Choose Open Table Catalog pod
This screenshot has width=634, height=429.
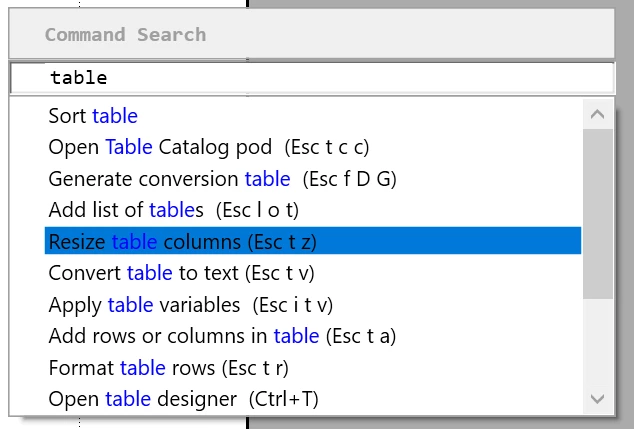(209, 147)
